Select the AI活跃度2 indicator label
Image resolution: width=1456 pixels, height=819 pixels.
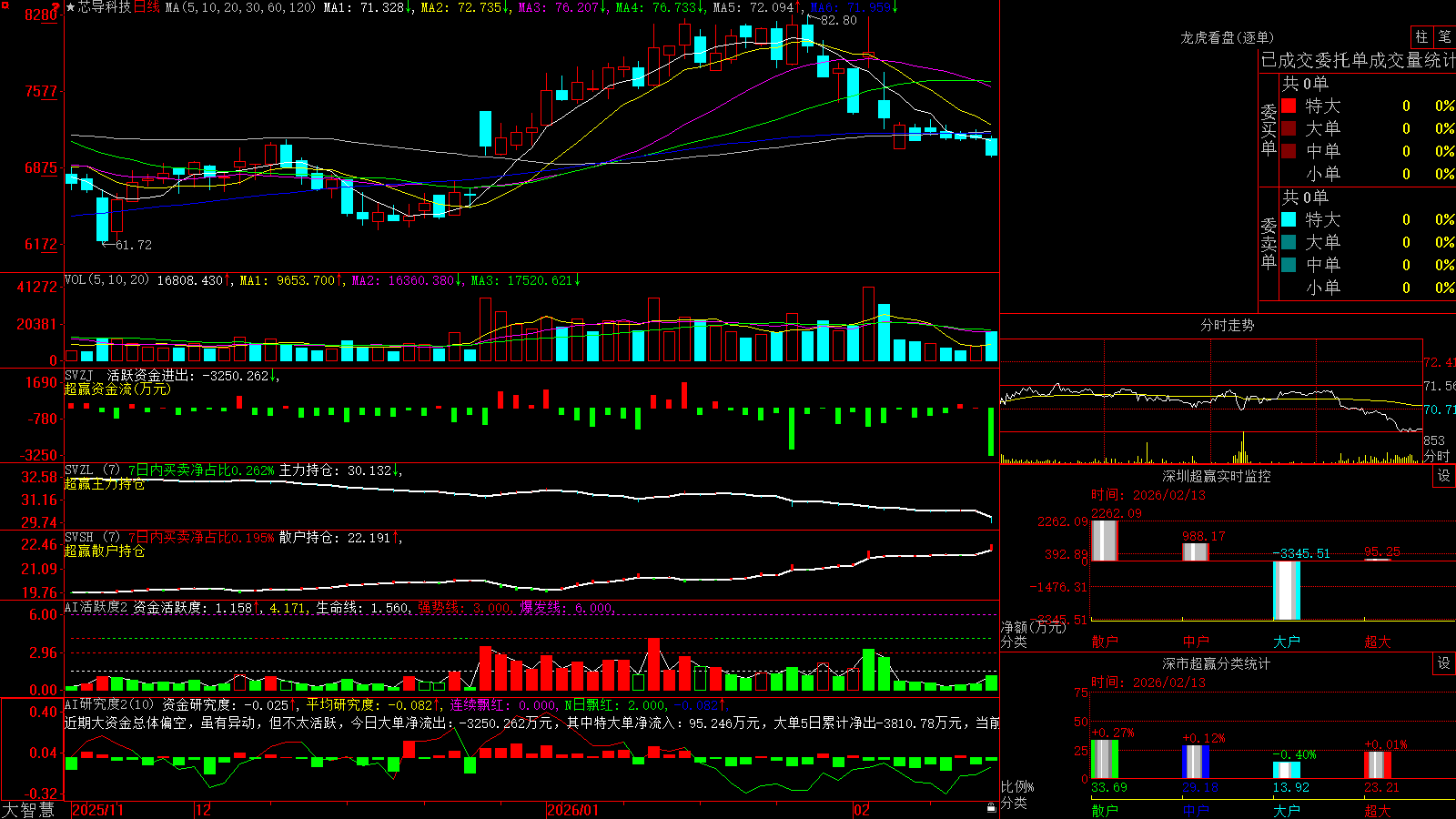pyautogui.click(x=96, y=607)
